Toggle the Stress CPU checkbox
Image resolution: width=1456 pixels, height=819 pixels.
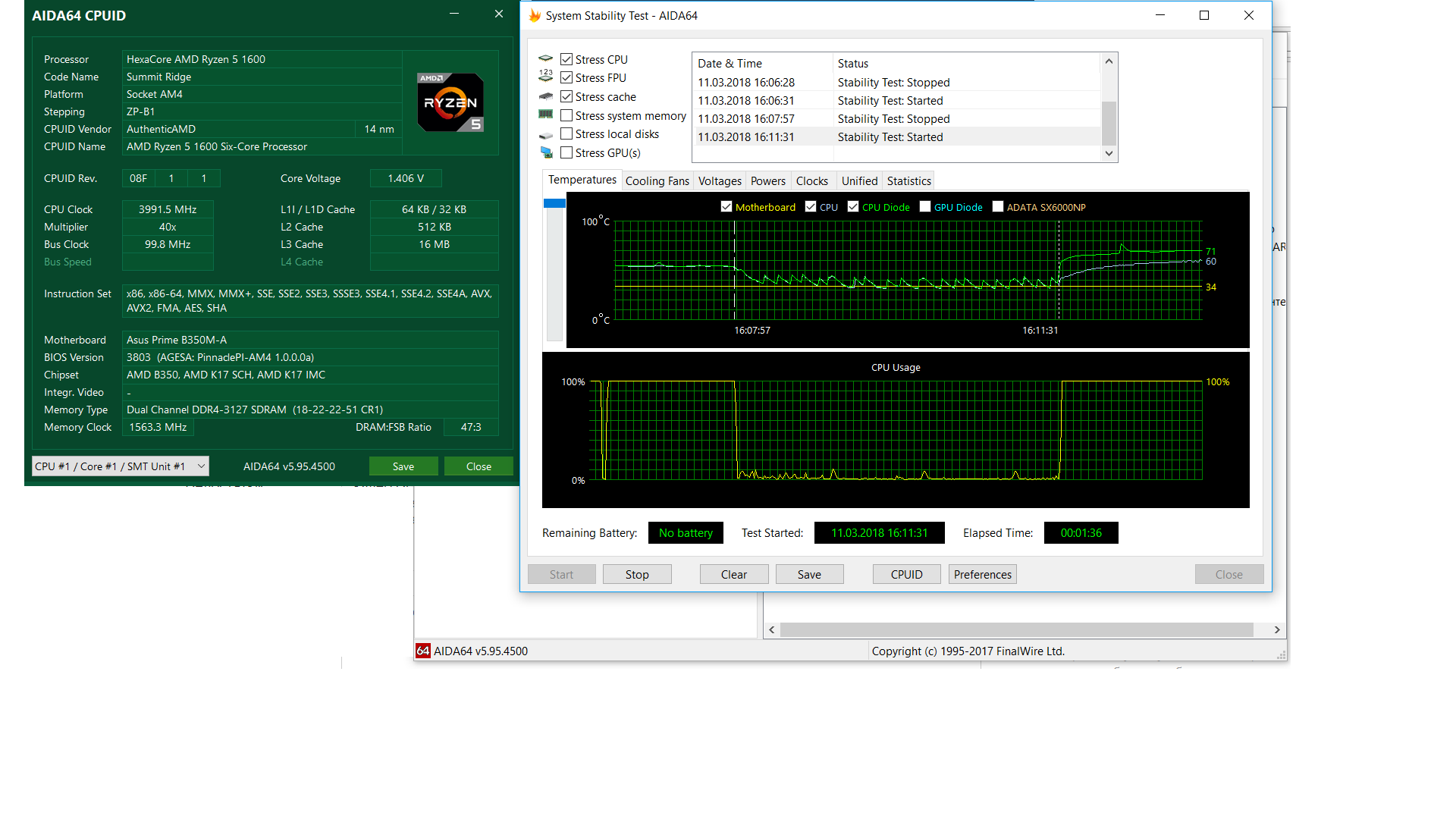click(566, 59)
